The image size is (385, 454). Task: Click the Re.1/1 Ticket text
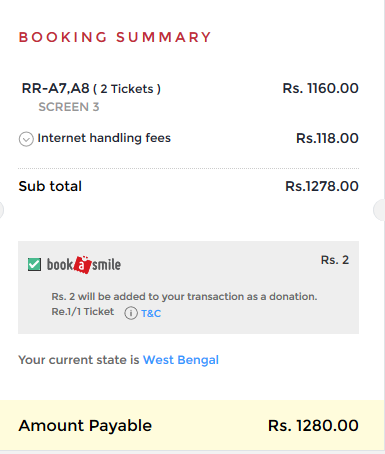tap(83, 312)
